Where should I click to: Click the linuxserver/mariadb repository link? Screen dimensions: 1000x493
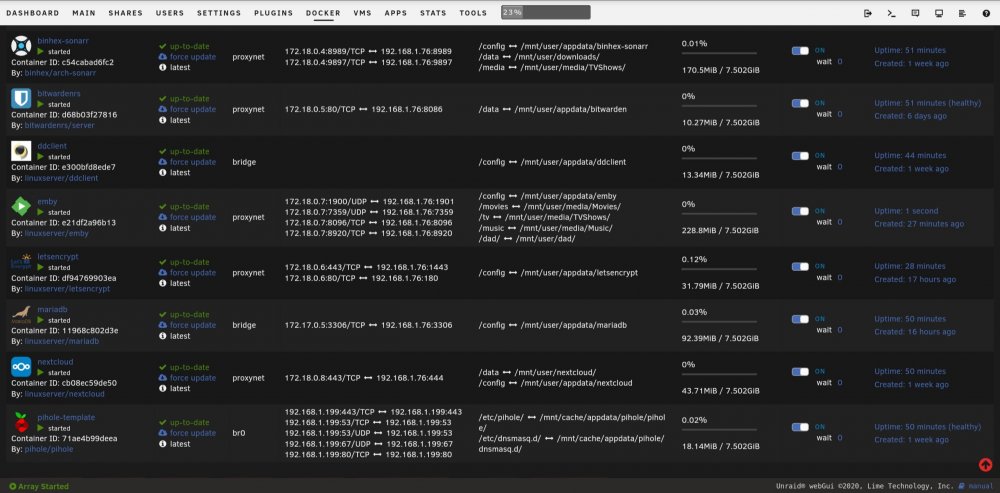pyautogui.click(x=62, y=341)
